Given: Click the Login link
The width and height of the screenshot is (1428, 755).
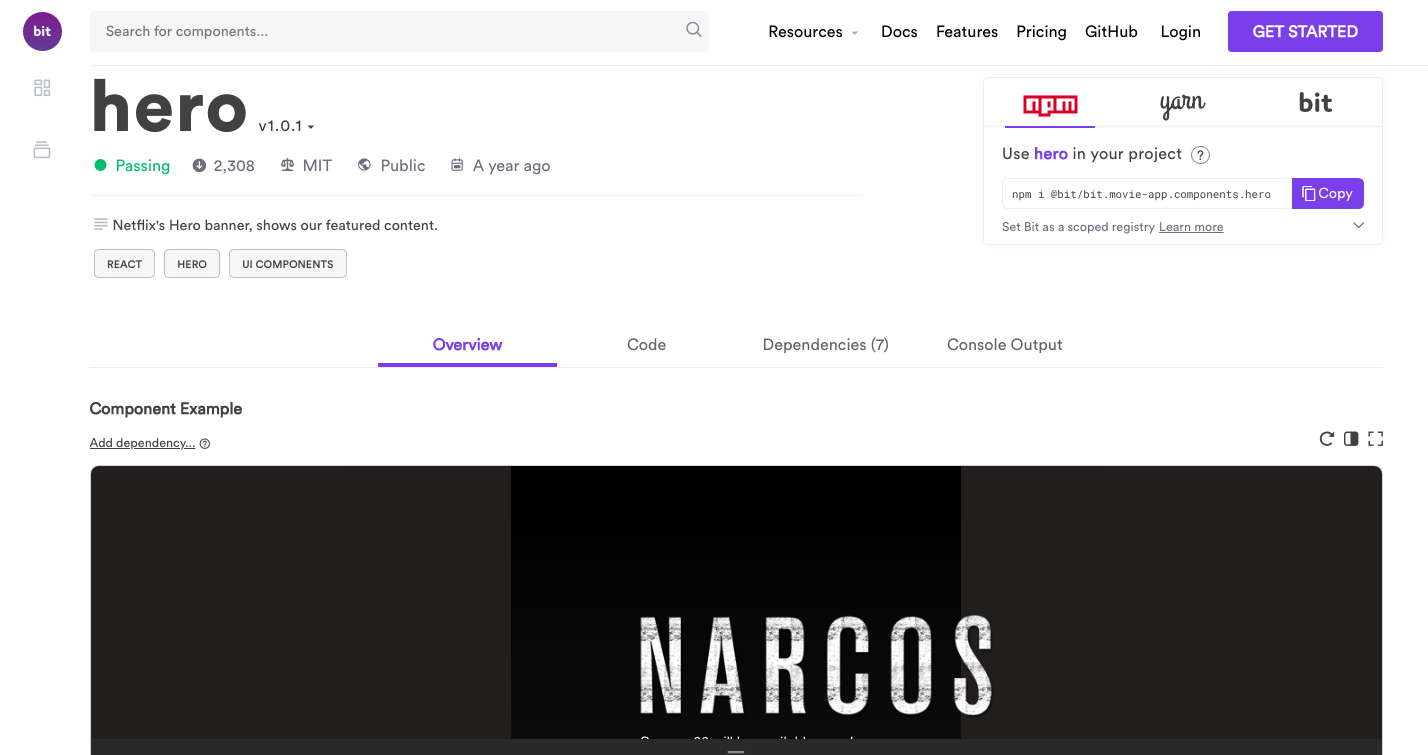Looking at the screenshot, I should pyautogui.click(x=1180, y=31).
